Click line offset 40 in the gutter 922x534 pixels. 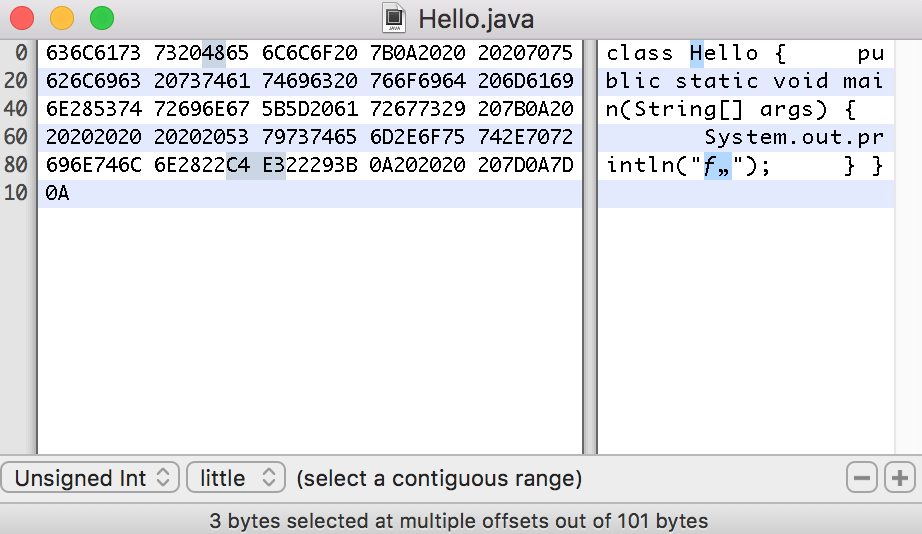[x=16, y=109]
